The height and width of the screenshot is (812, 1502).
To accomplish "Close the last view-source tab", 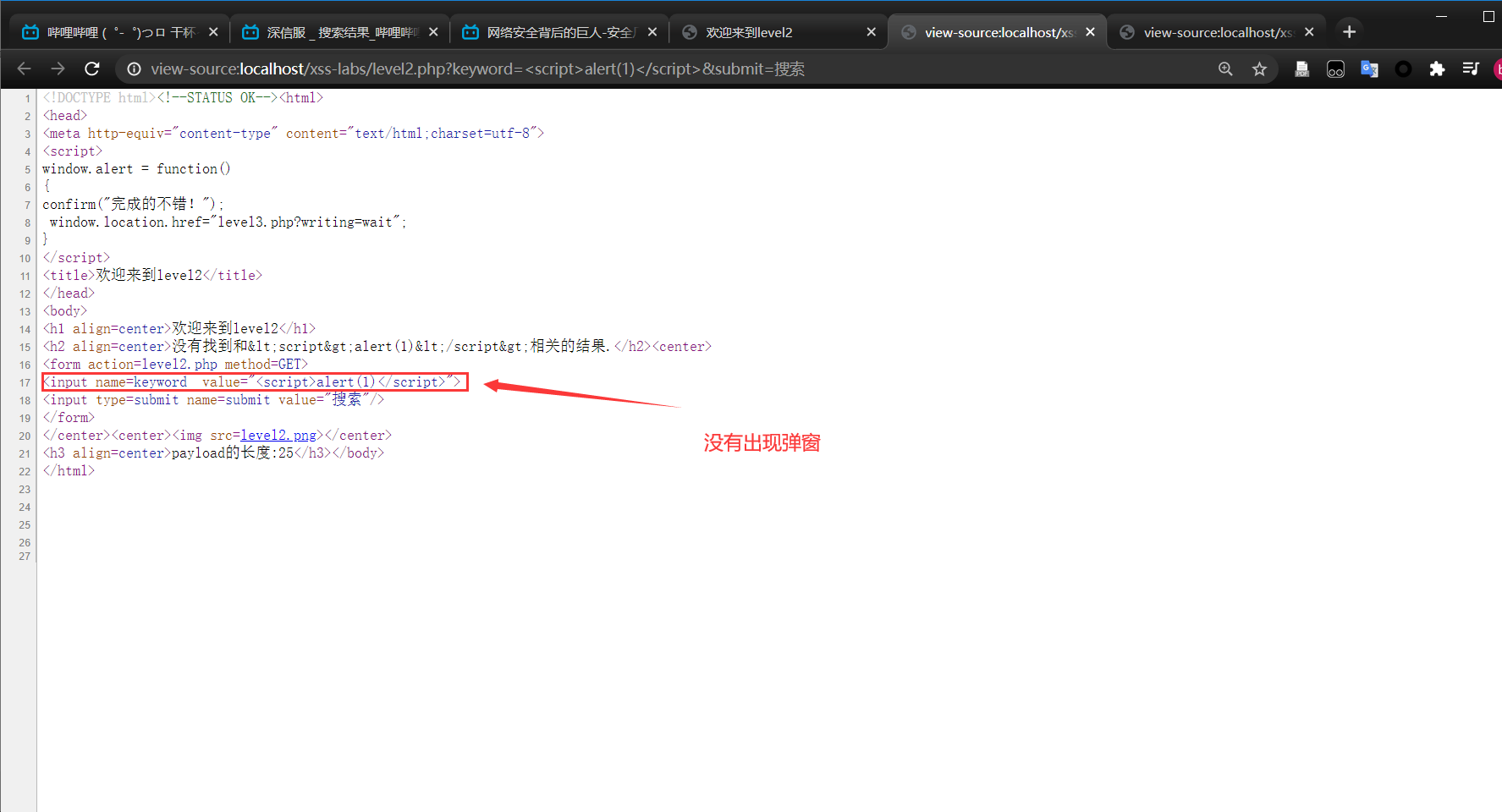I will (1309, 32).
